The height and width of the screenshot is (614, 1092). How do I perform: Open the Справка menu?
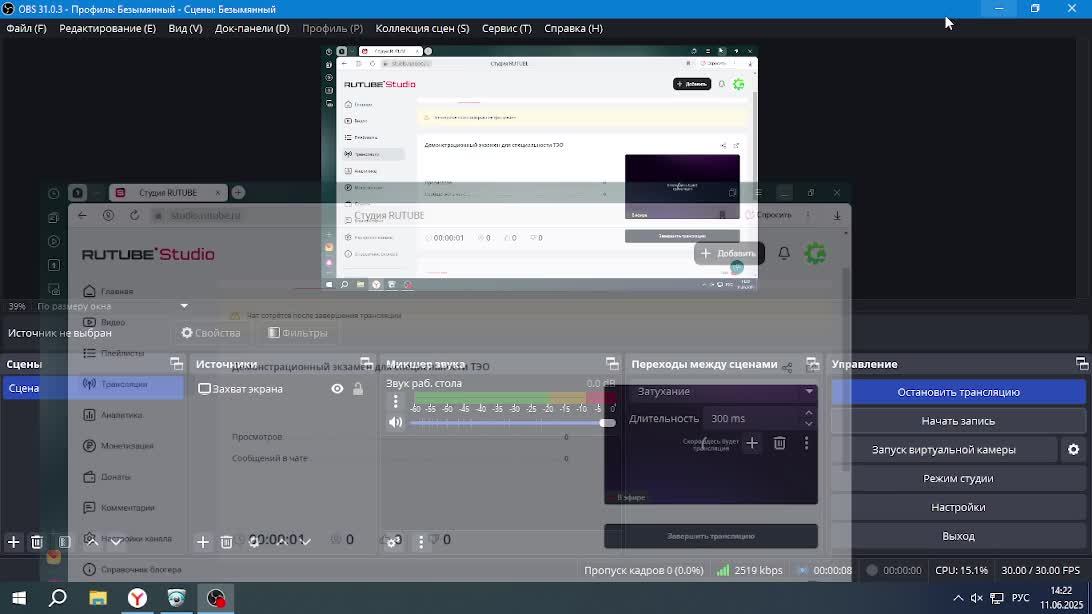coord(573,29)
